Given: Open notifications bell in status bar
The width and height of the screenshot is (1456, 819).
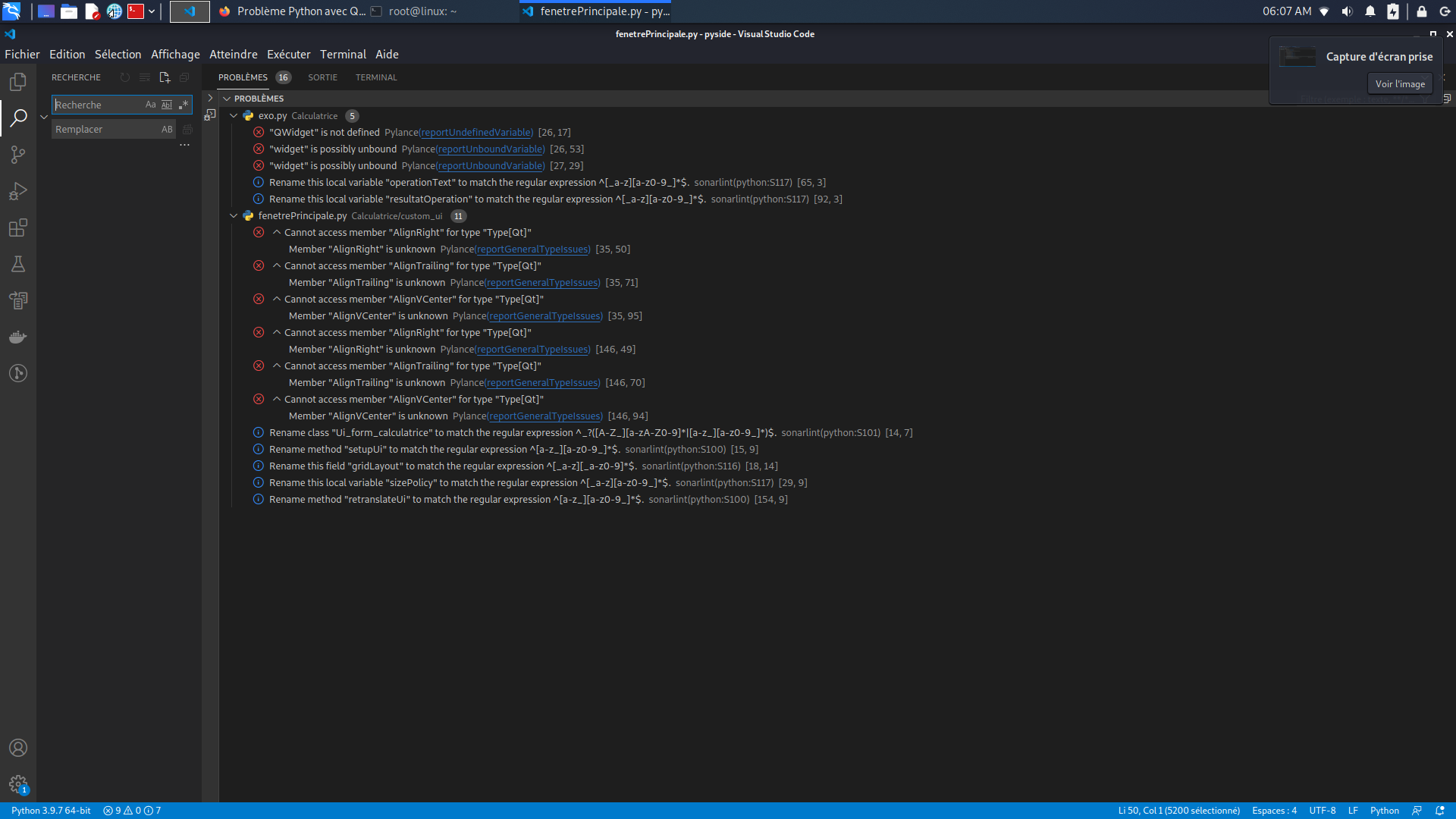Looking at the screenshot, I should click(1440, 811).
